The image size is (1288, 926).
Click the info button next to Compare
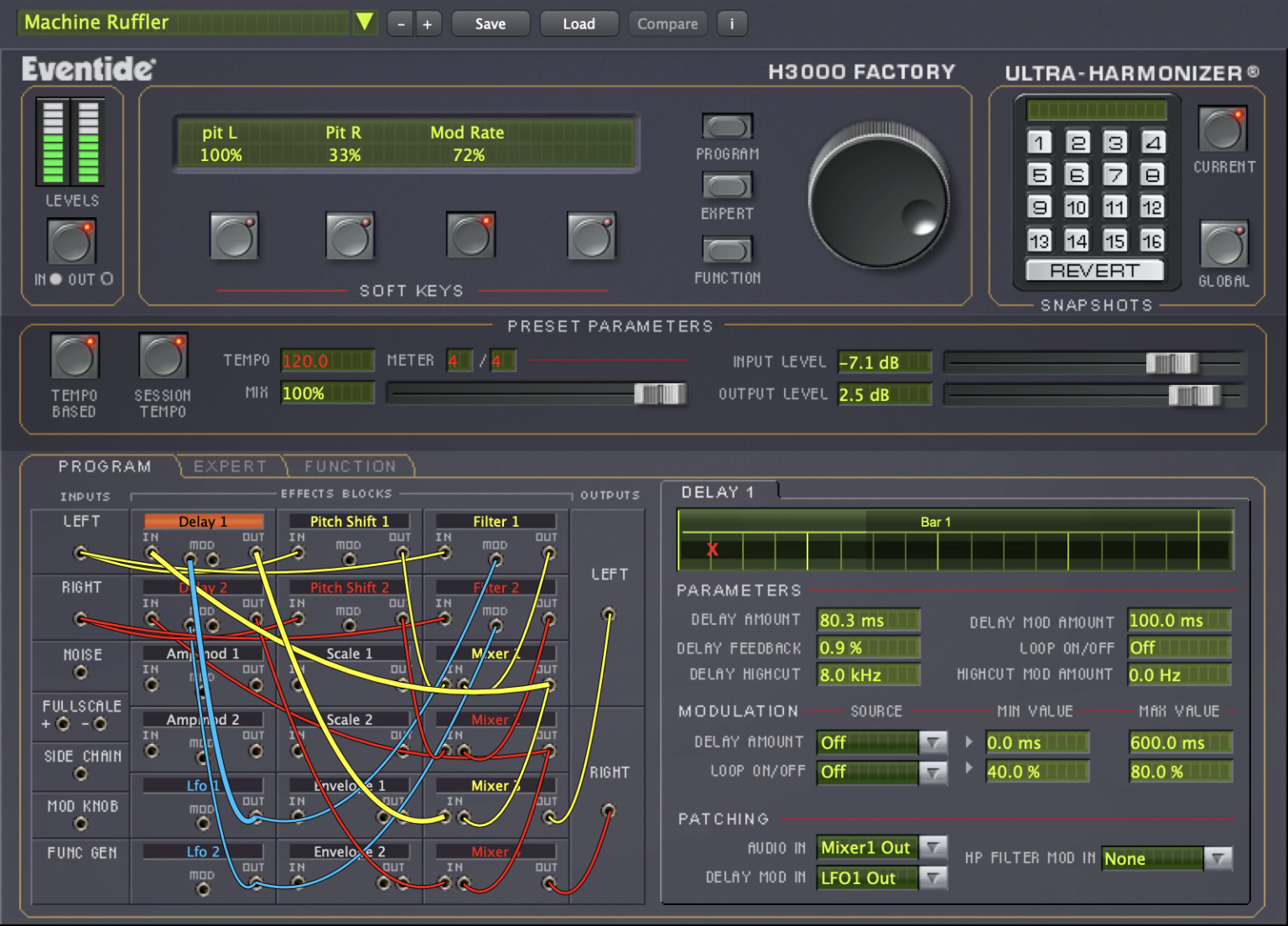[732, 23]
